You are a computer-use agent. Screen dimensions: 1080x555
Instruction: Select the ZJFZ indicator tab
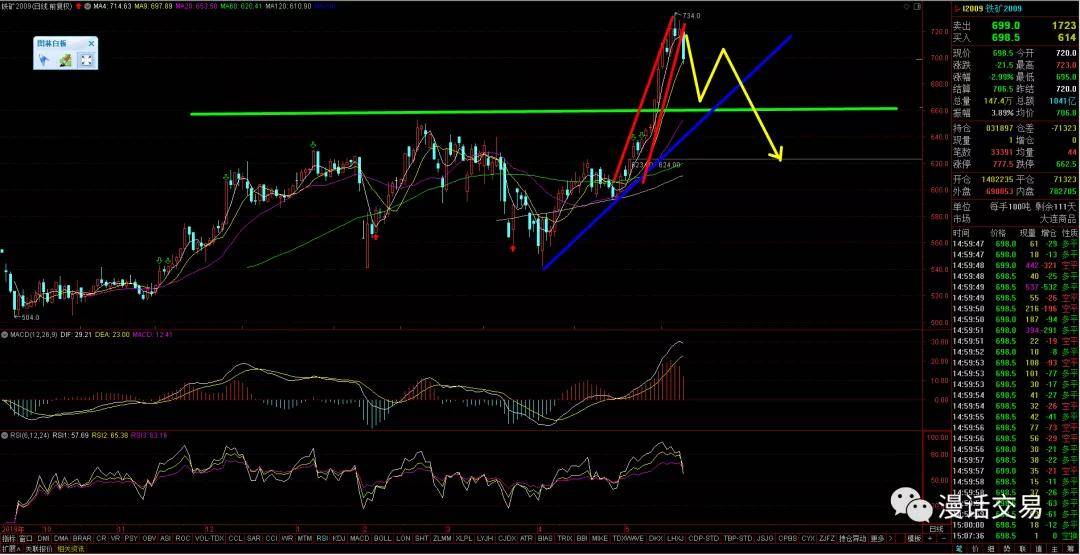(x=827, y=538)
